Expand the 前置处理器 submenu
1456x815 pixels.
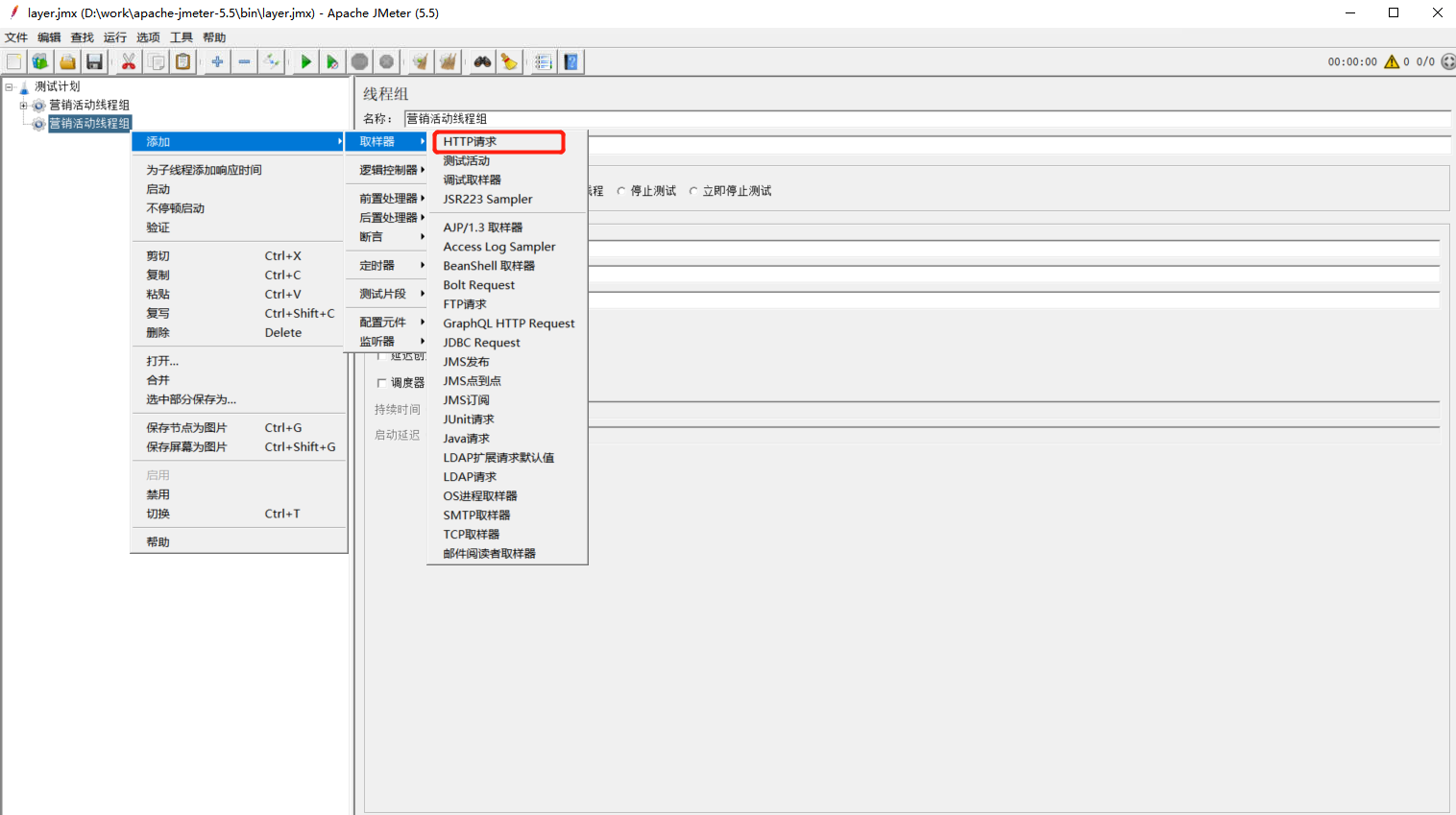tap(387, 199)
